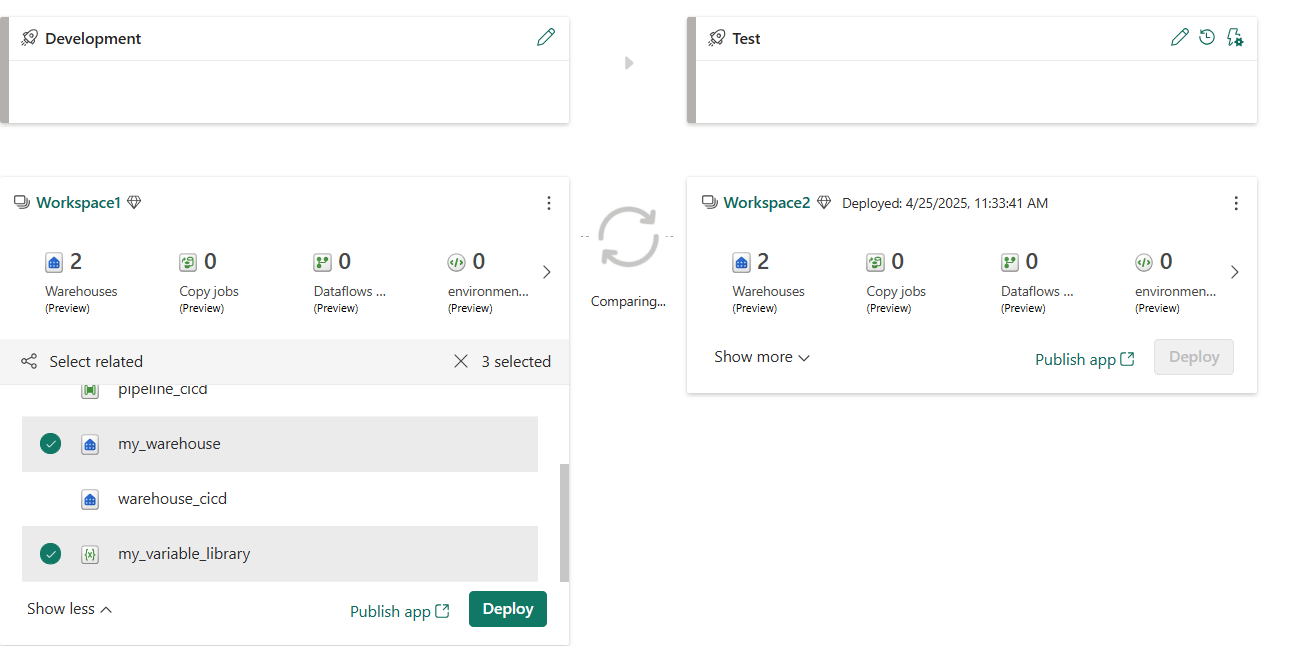Viewport: 1304px width, 646px height.
Task: Click the item list vertical scrollbar
Action: [x=564, y=520]
